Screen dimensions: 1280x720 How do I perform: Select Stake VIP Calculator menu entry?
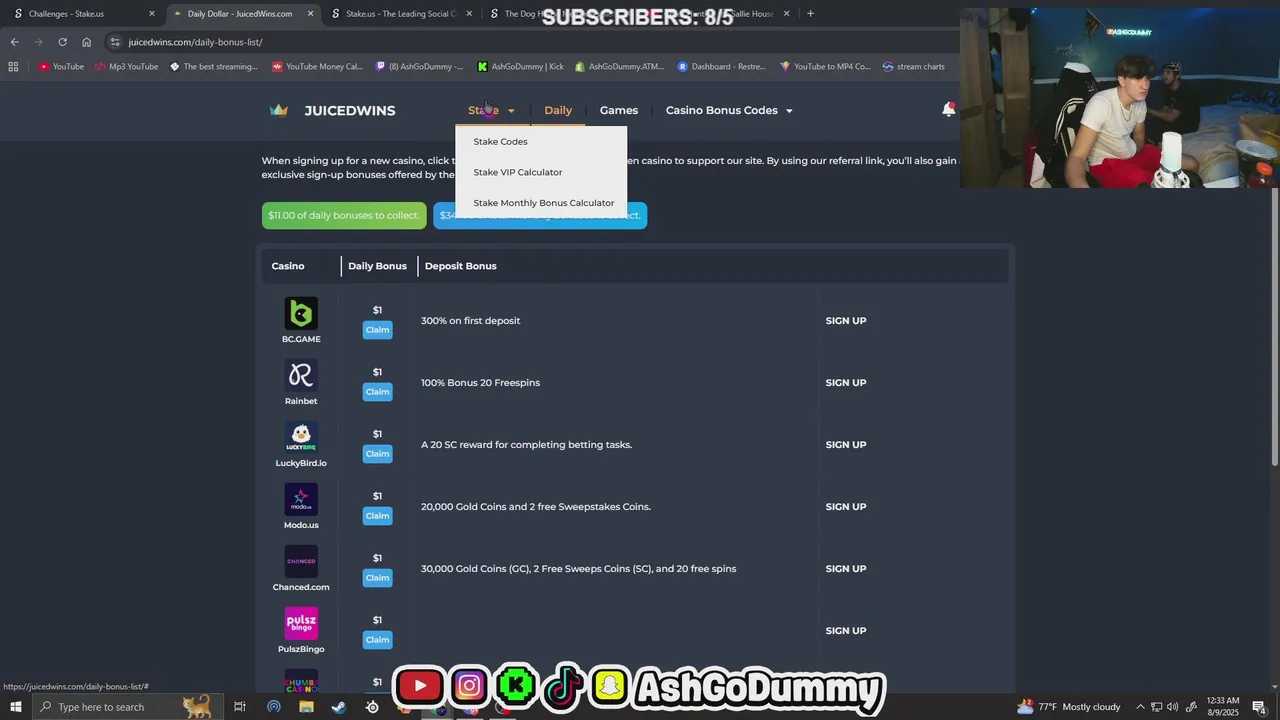518,172
